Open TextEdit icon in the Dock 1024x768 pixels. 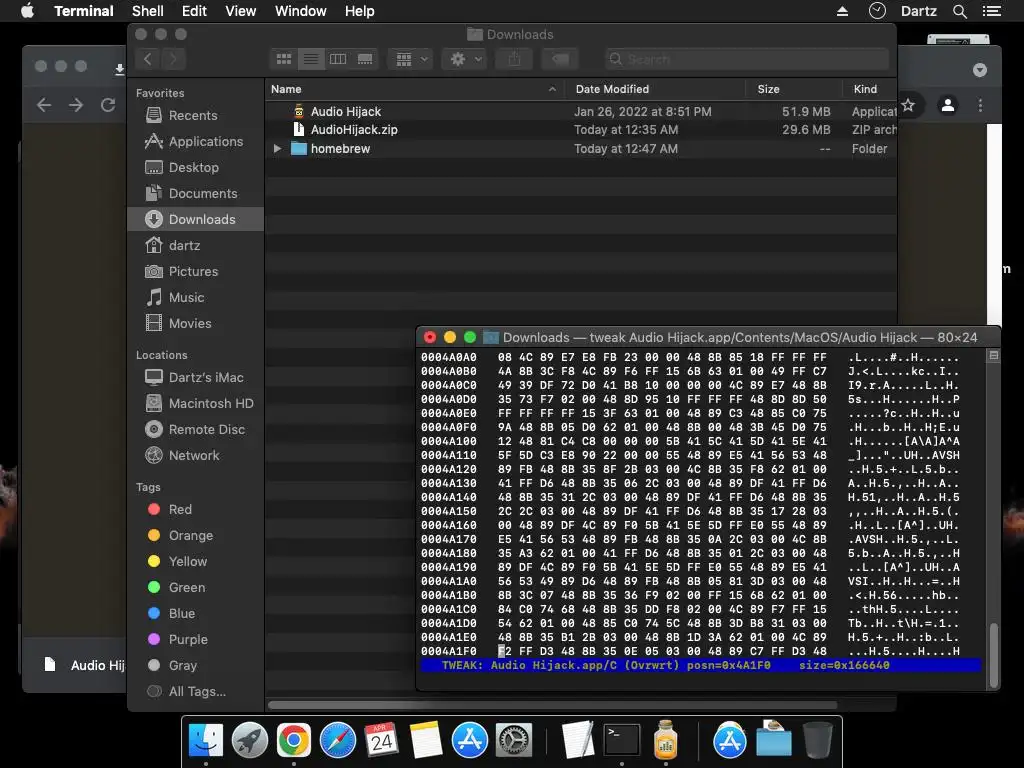[x=578, y=741]
